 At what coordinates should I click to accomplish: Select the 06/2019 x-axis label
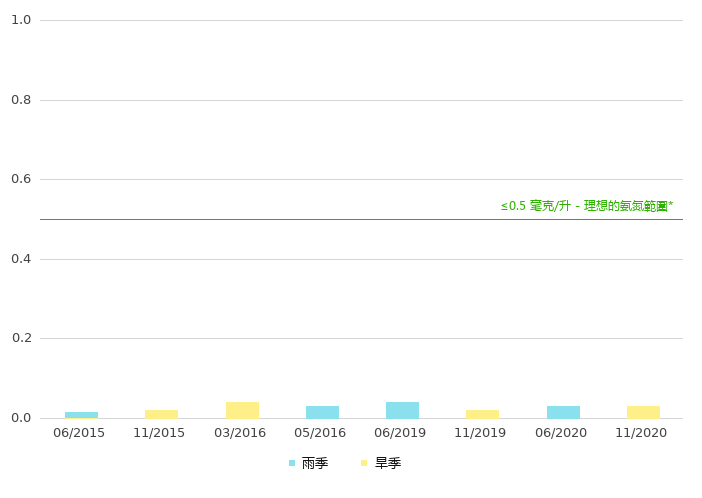point(400,433)
